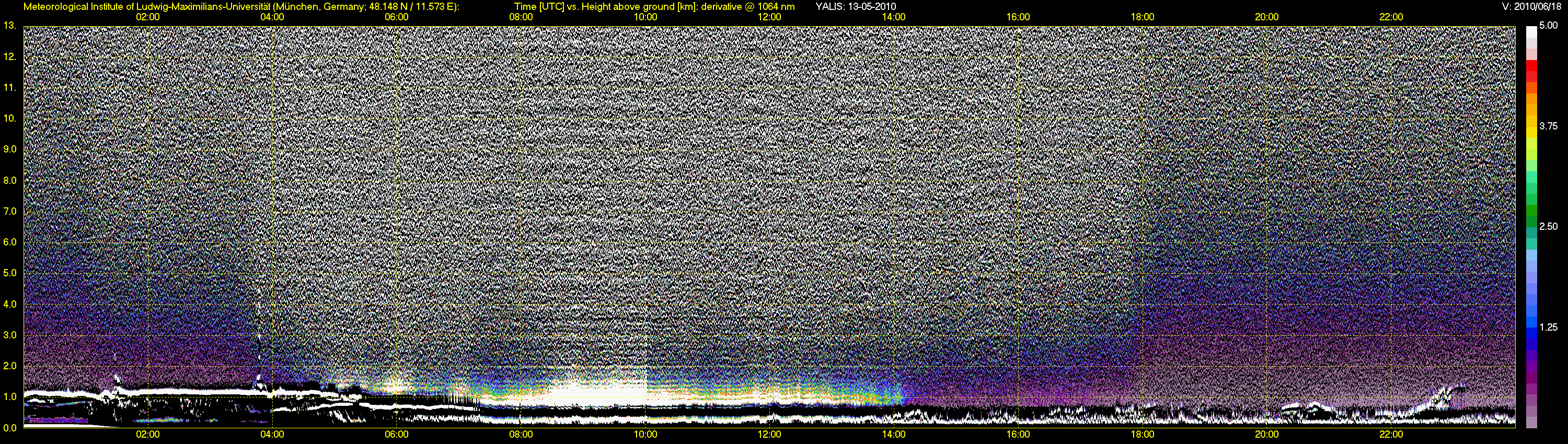Click the version stamp 'V: 2010/06/18'
The width and height of the screenshot is (1568, 444).
[x=1532, y=7]
